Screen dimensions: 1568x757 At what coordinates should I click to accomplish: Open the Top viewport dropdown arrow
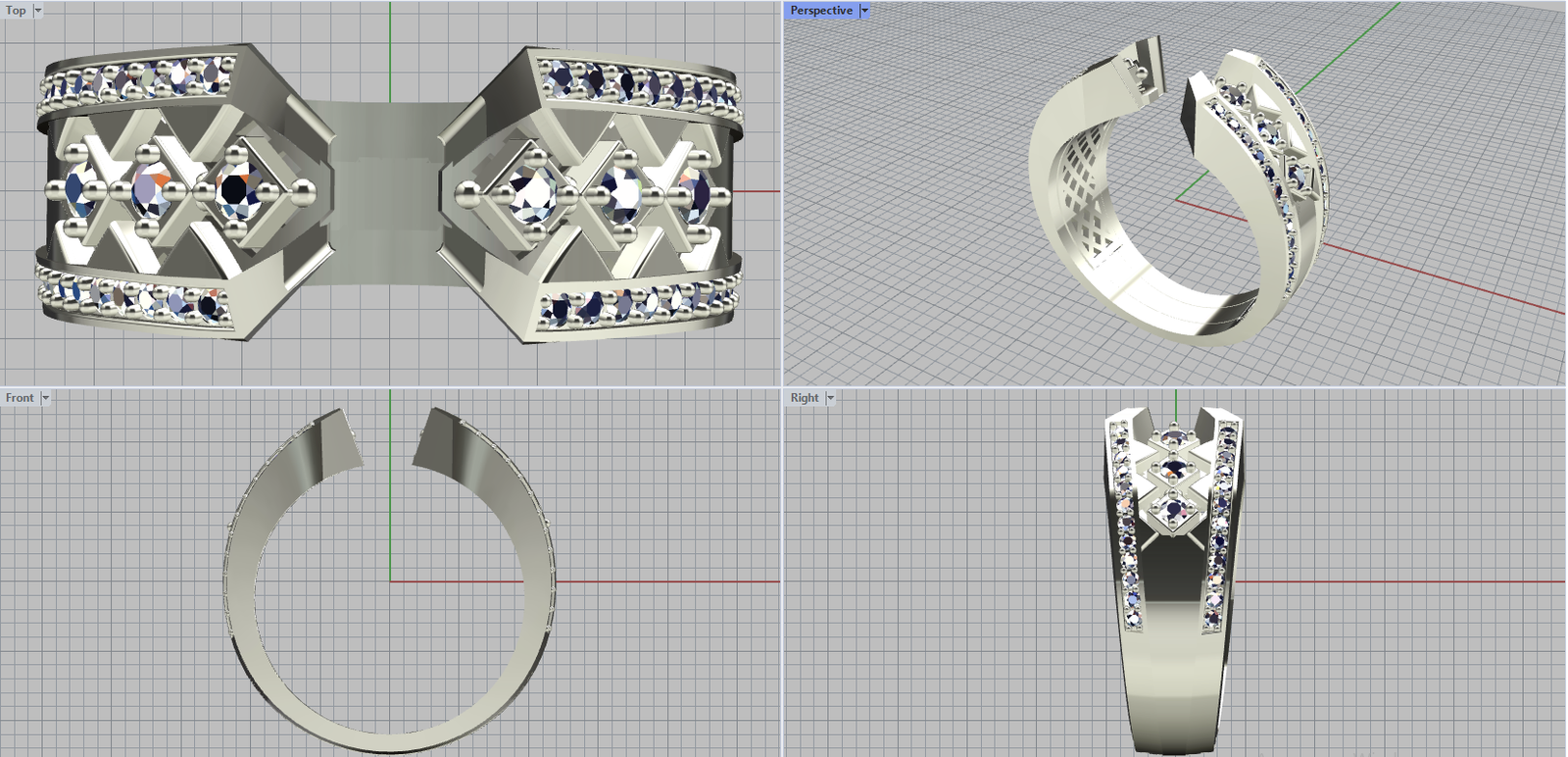[38, 11]
